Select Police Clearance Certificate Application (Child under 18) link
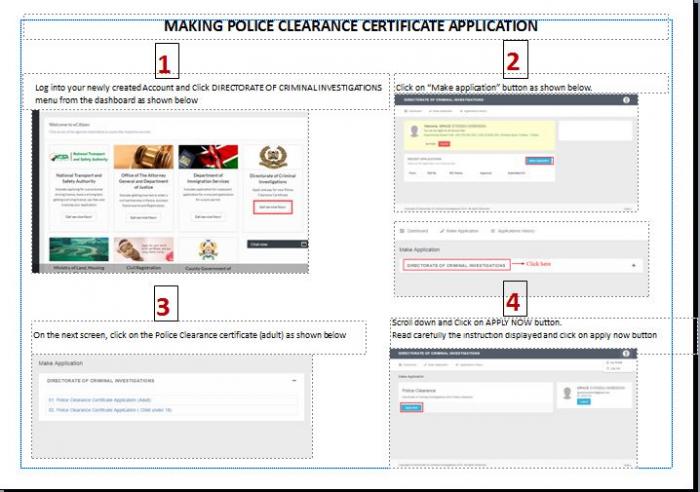 110,410
